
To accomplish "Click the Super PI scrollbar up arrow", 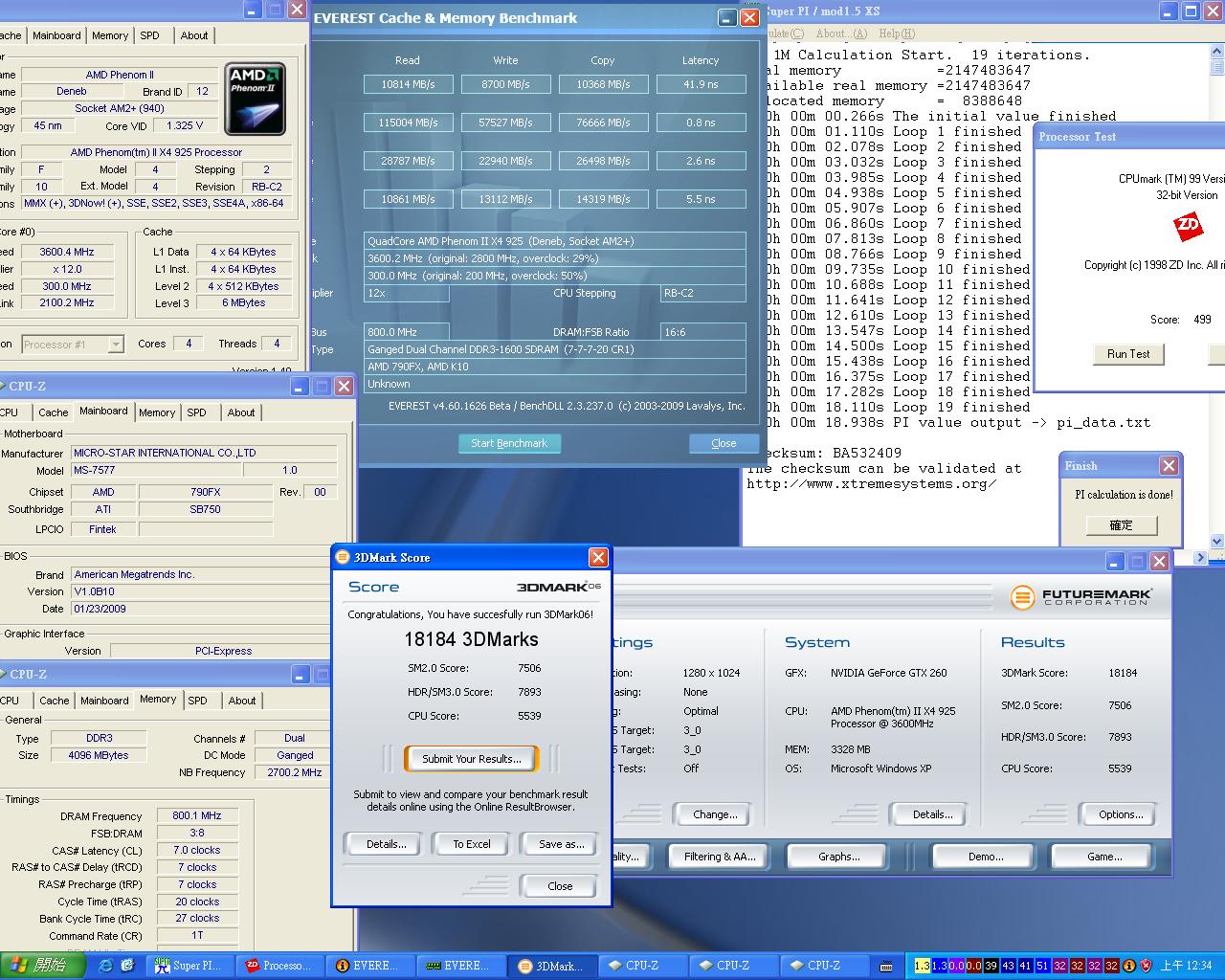I will pyautogui.click(x=1216, y=52).
